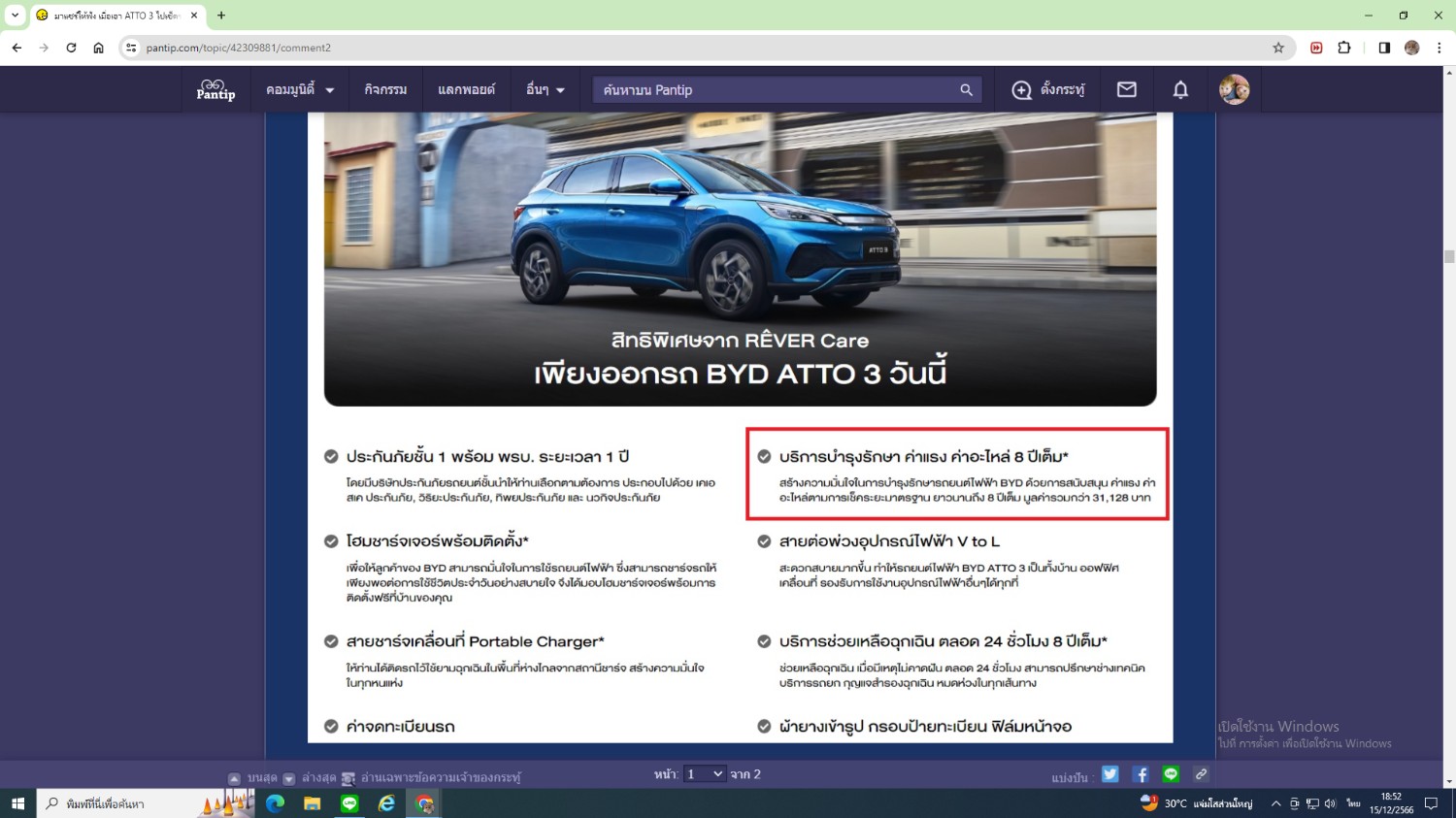Viewport: 1456px width, 818px height.
Task: Click โฮมชาร์จเจอร์พร้อมติดตั้ง heading
Action: point(438,541)
